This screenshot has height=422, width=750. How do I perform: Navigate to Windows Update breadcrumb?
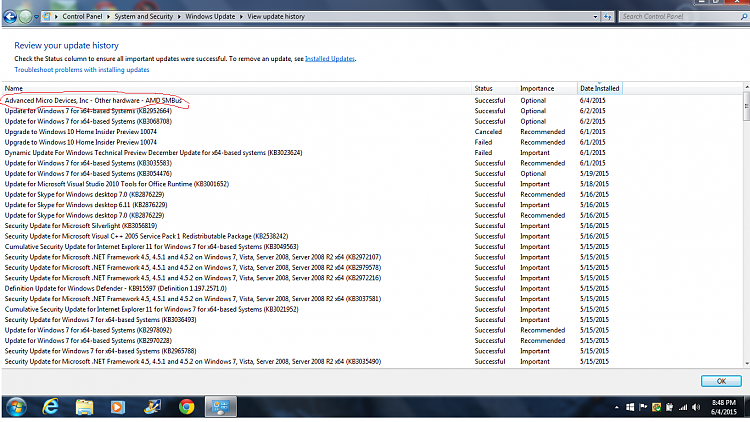[x=210, y=16]
